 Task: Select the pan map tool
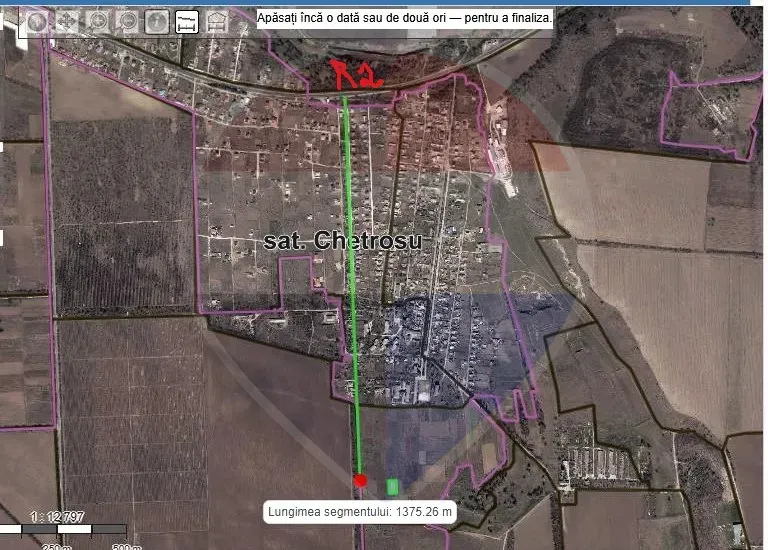click(x=67, y=22)
